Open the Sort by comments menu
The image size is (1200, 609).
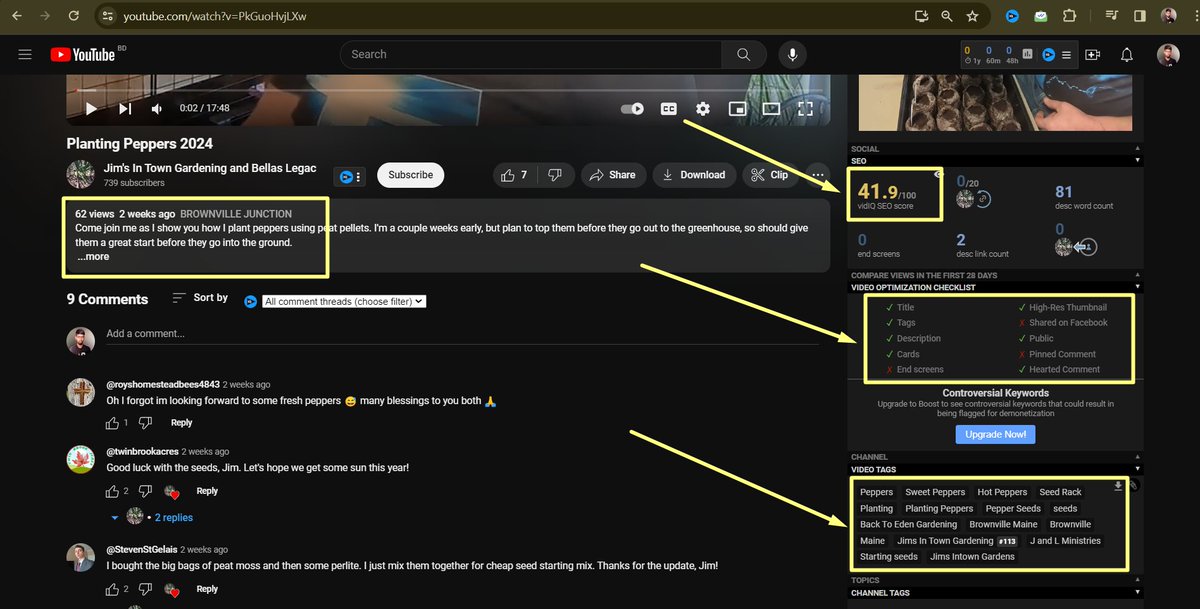click(x=200, y=298)
